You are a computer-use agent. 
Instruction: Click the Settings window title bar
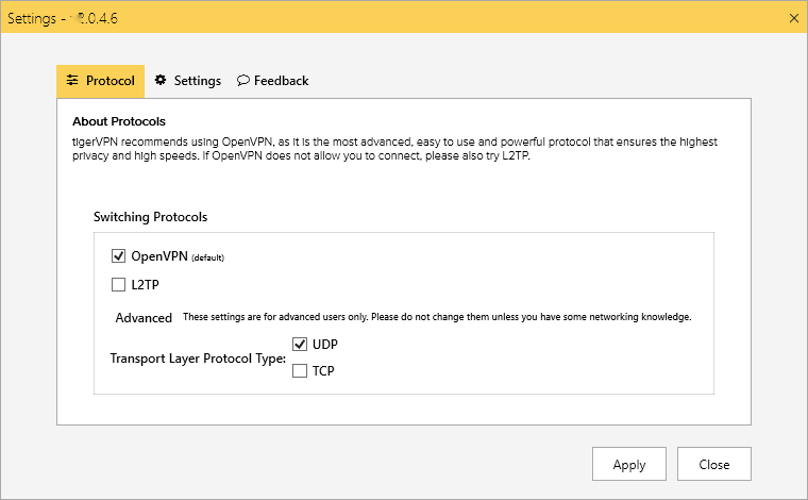tap(400, 17)
